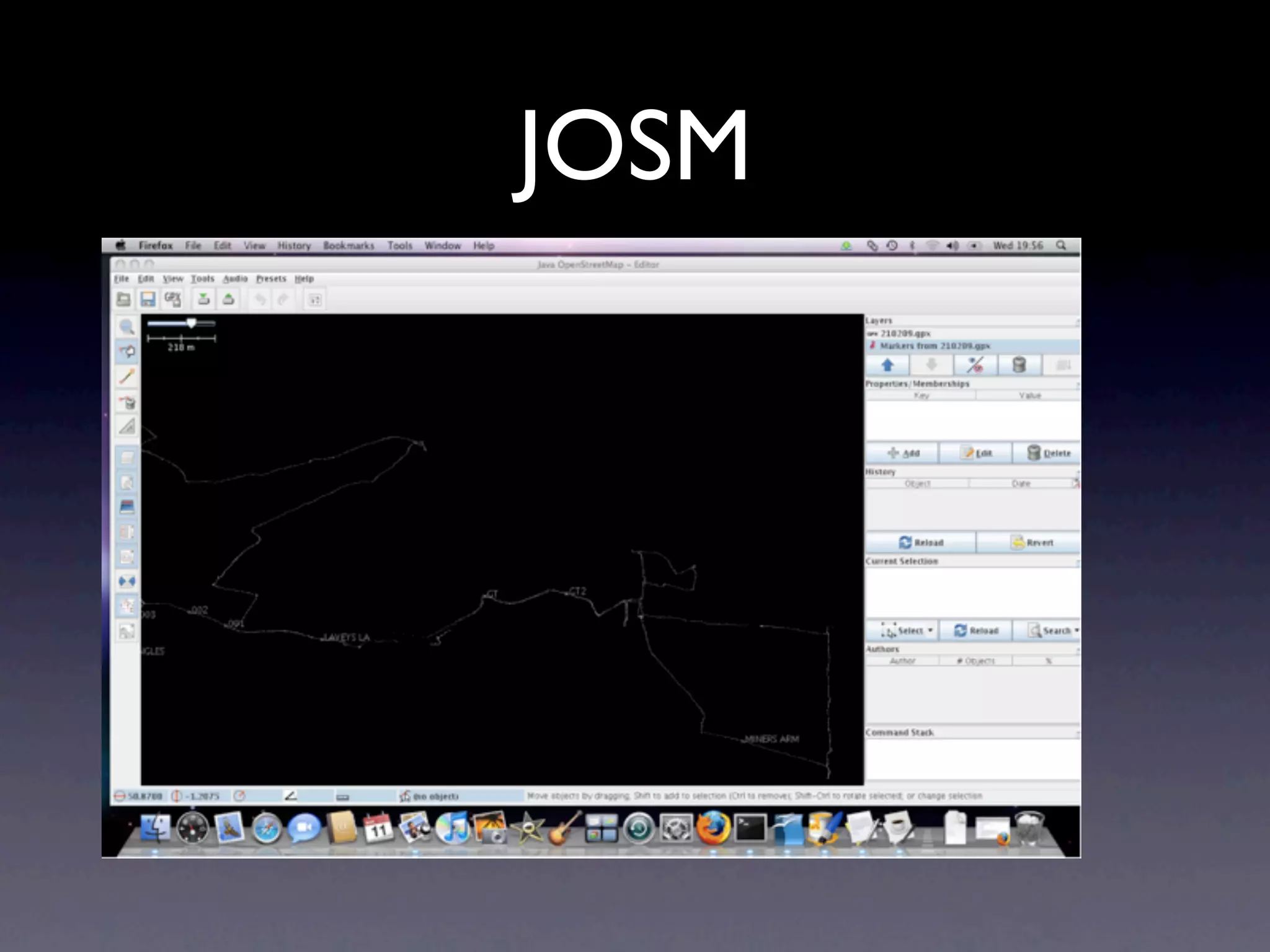This screenshot has height=952, width=1270.
Task: Open Spotlight search in menu bar
Action: click(x=1062, y=245)
